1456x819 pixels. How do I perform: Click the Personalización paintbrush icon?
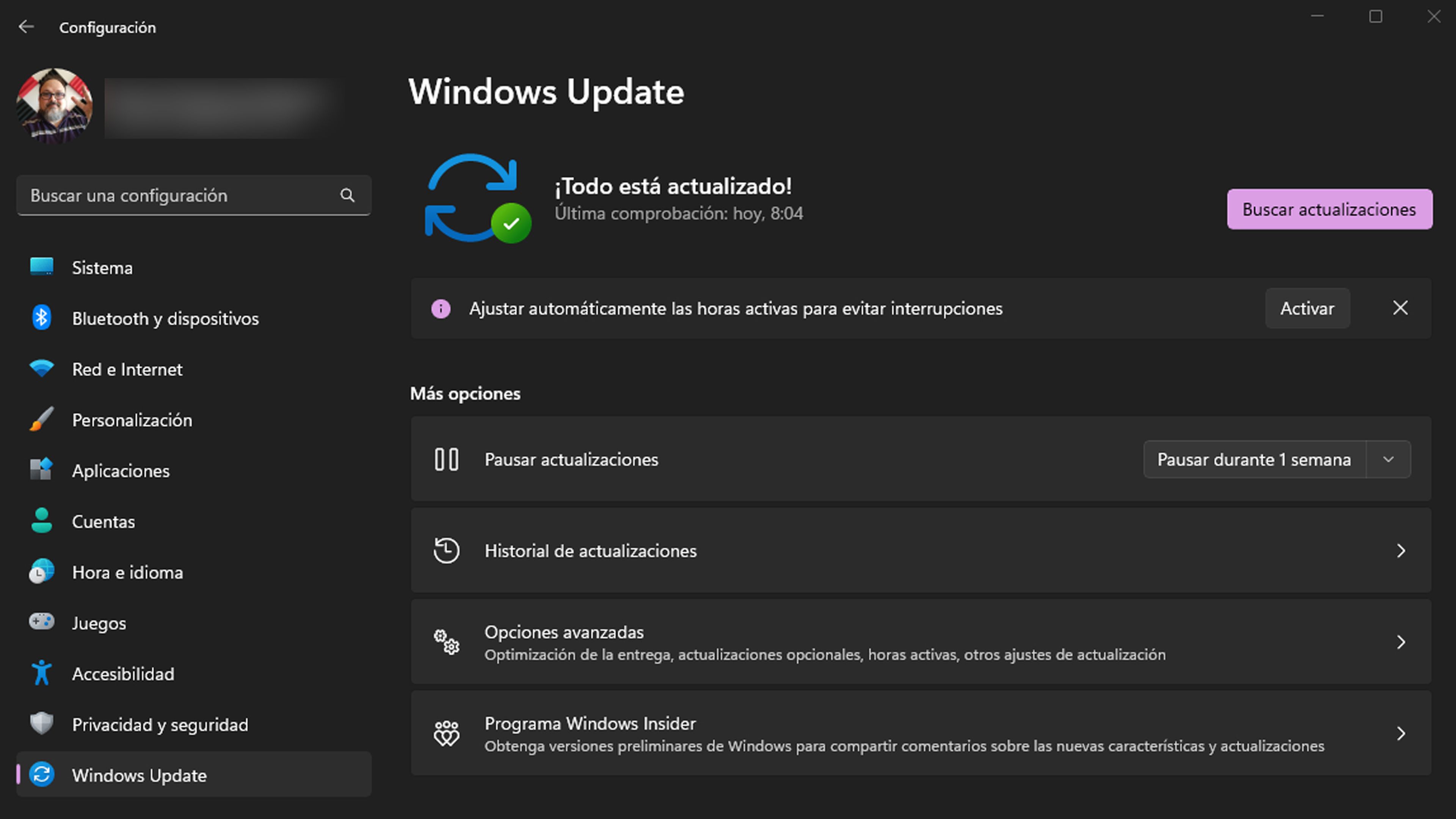point(41,419)
